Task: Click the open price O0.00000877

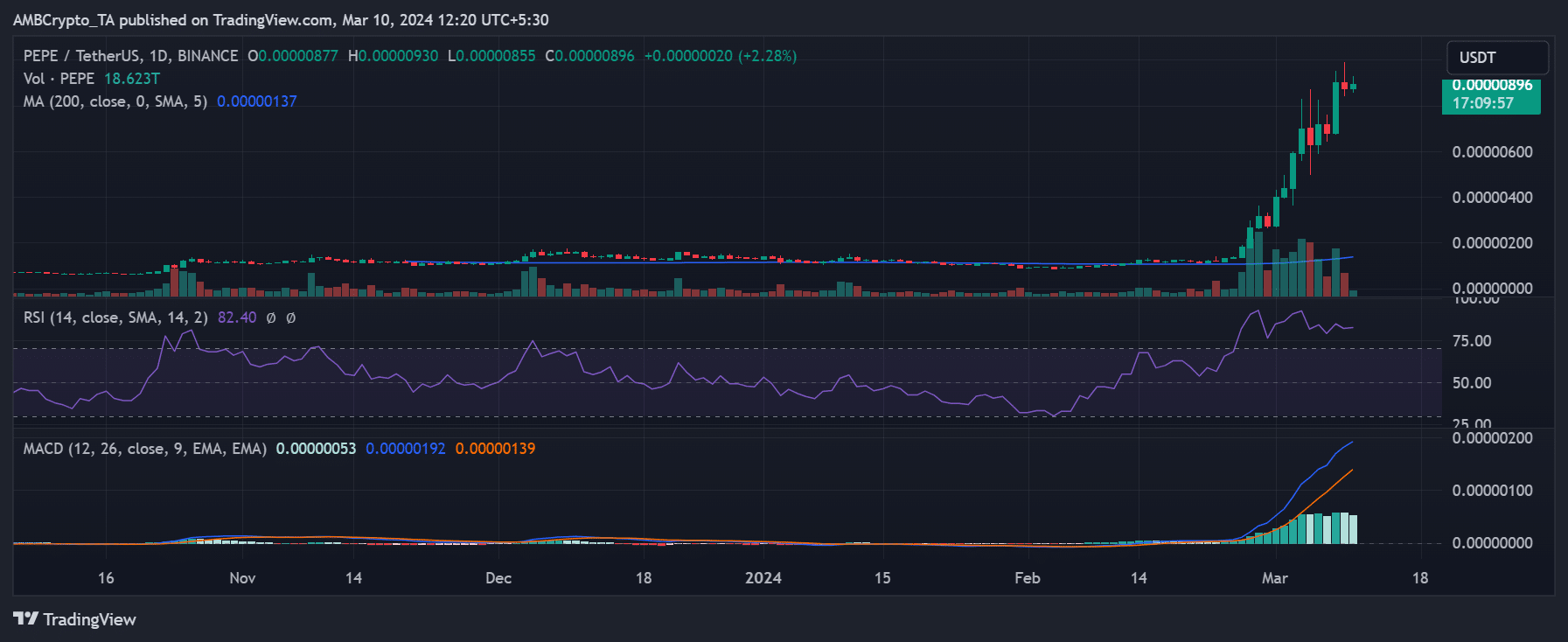Action: pos(293,56)
